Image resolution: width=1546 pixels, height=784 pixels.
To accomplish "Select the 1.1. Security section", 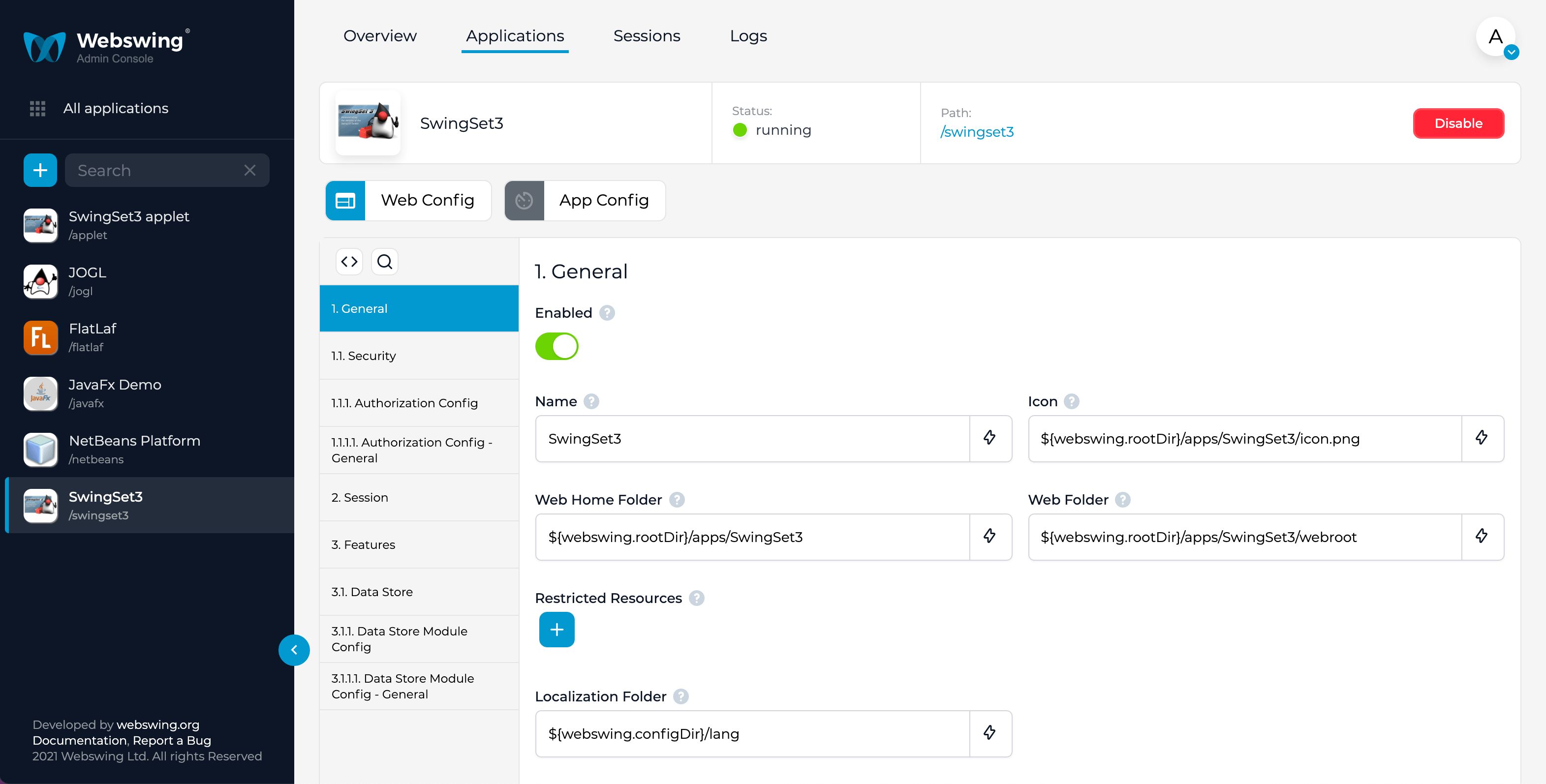I will 419,356.
